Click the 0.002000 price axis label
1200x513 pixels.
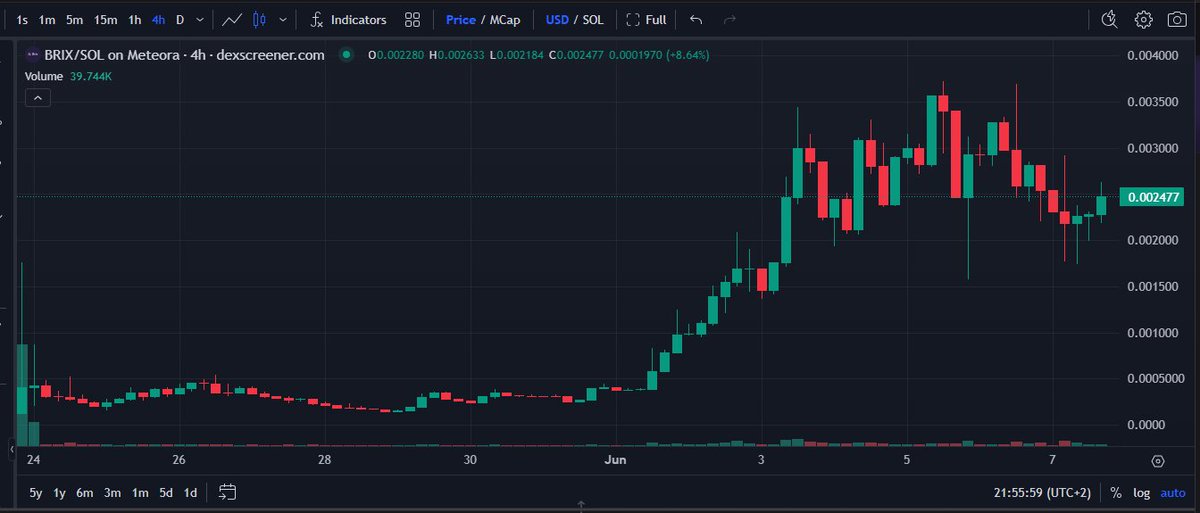1151,240
